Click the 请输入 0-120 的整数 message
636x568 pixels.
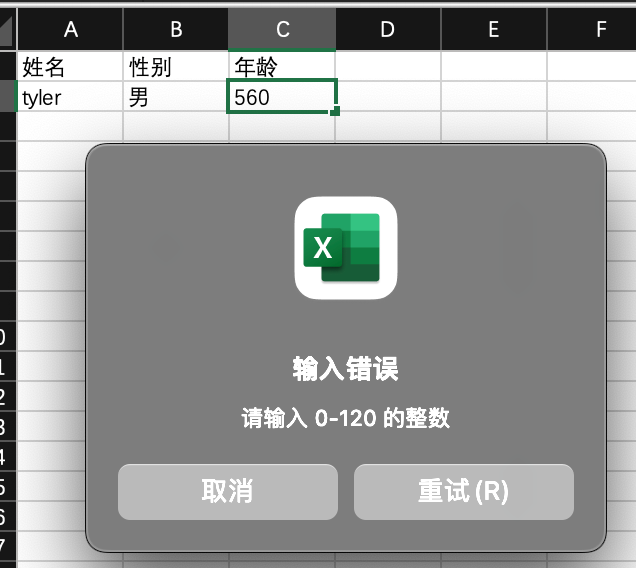(345, 418)
